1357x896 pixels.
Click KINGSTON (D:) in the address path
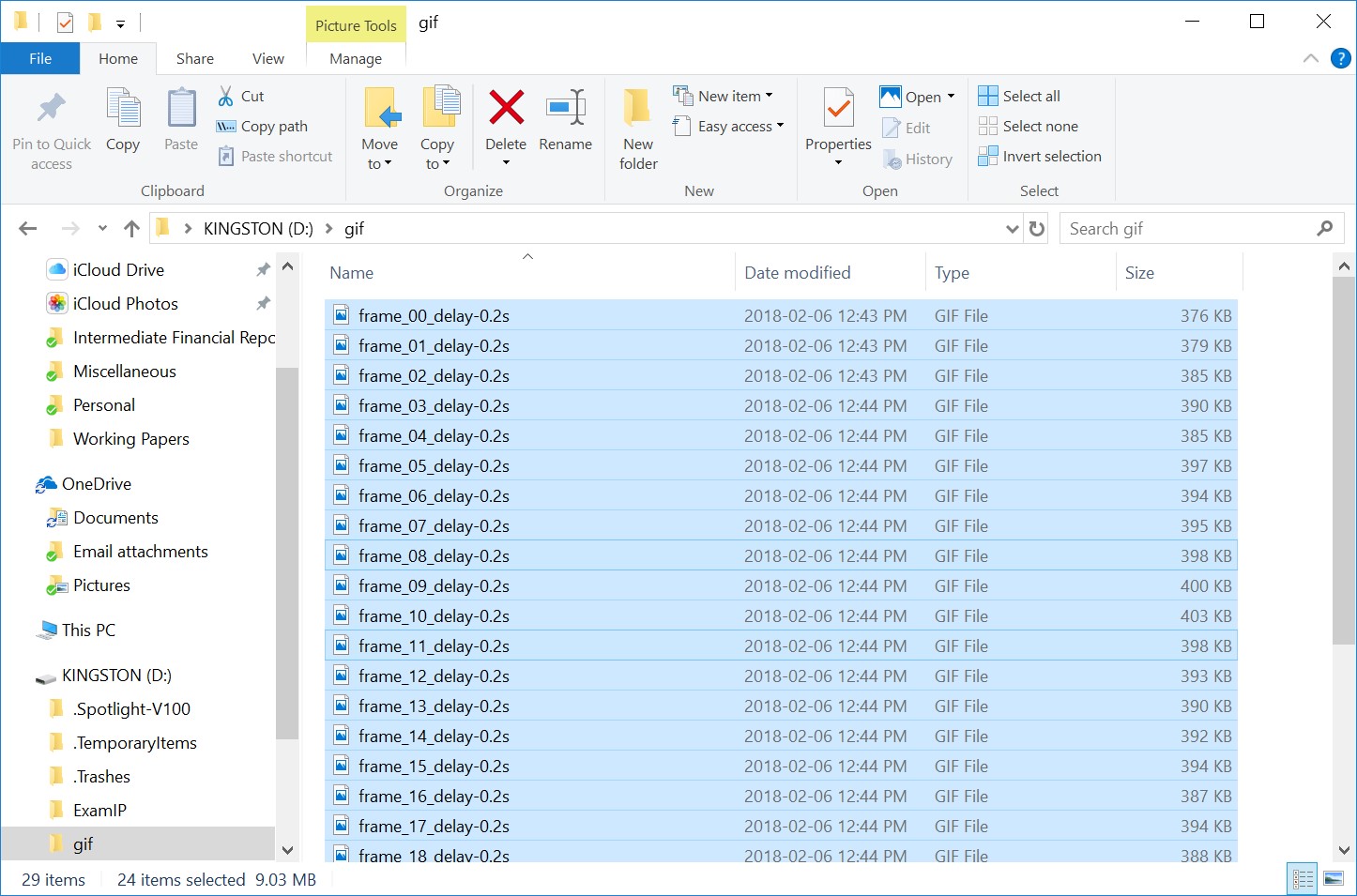[x=258, y=228]
